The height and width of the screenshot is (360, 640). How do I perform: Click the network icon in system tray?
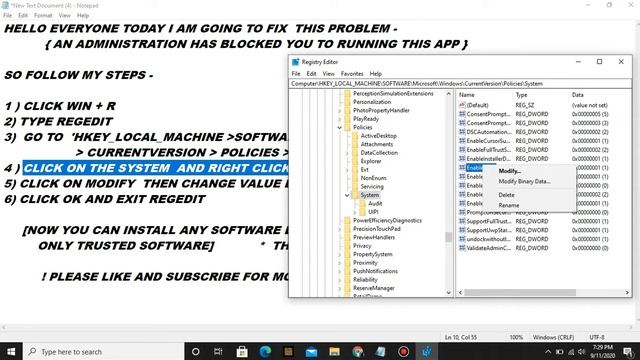click(571, 352)
